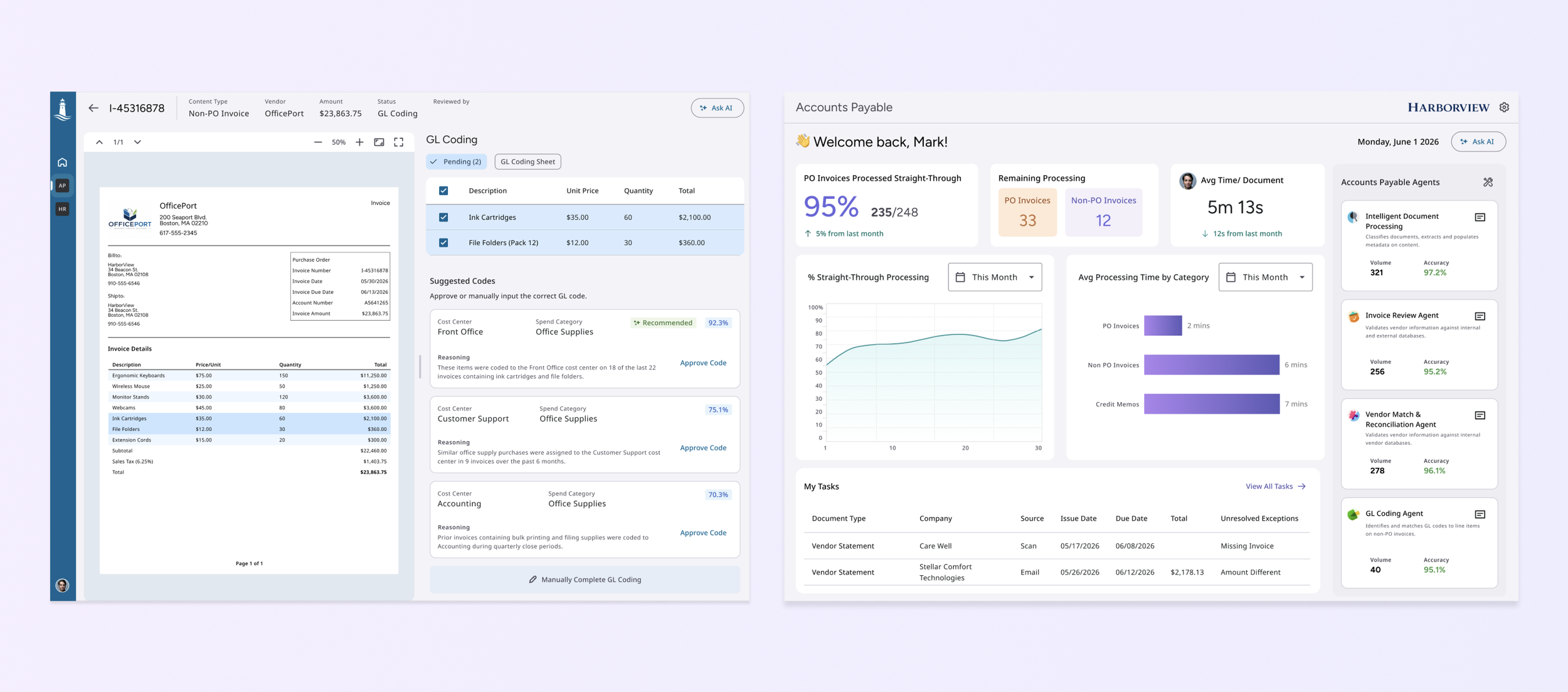This screenshot has width=1568, height=692.
Task: Open Straight-Through Processing This Month dropdown
Action: 995,277
